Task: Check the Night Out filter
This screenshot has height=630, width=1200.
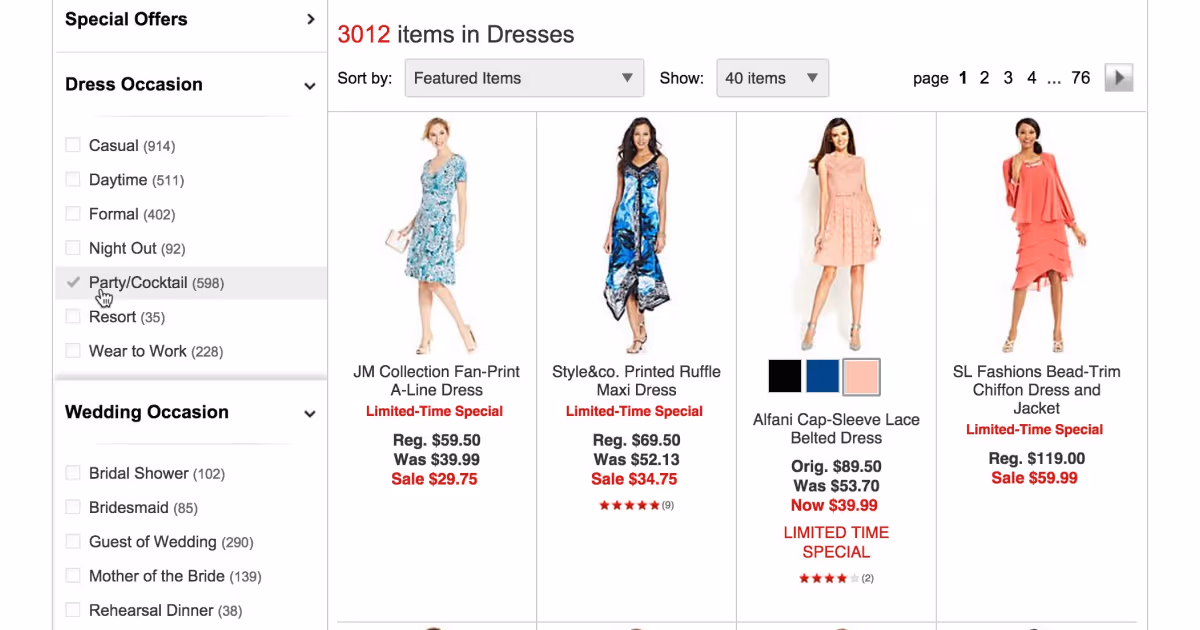Action: (73, 247)
